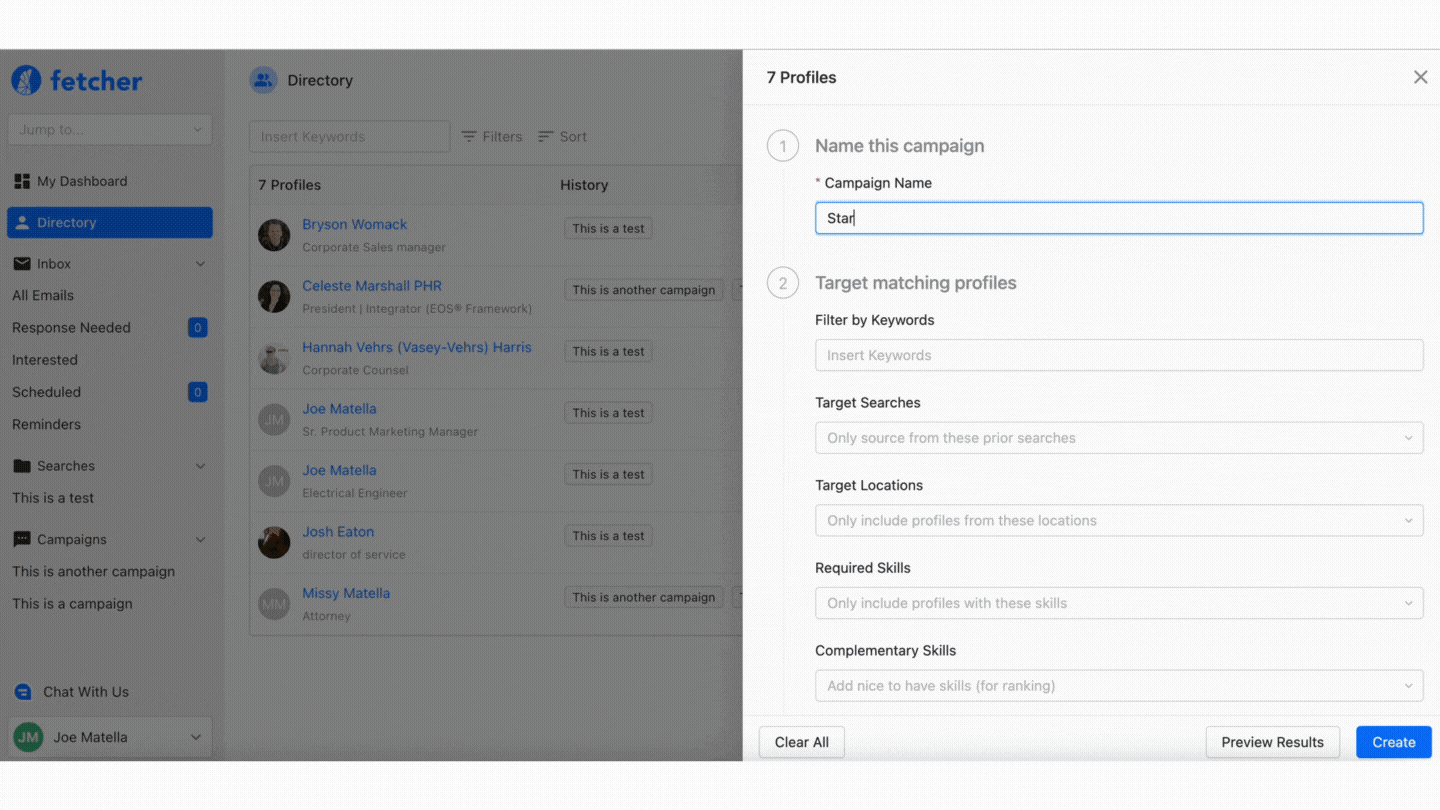Open the Jump to dropdown
The image size is (1440, 810).
pos(110,130)
